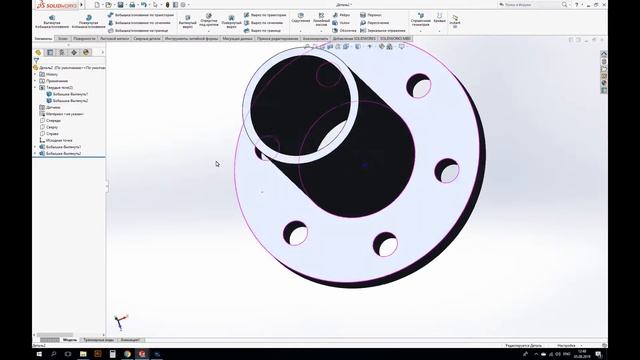Open File Explorer from the taskbar
Screen dimensions: 640x360
83,354
